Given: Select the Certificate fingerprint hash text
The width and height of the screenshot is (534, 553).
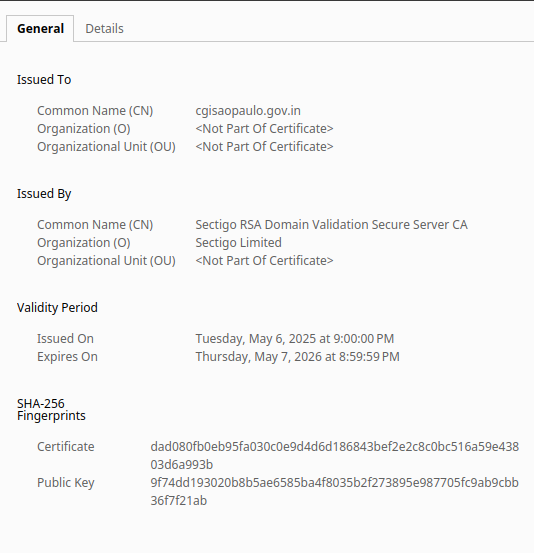Looking at the screenshot, I should click(x=335, y=456).
